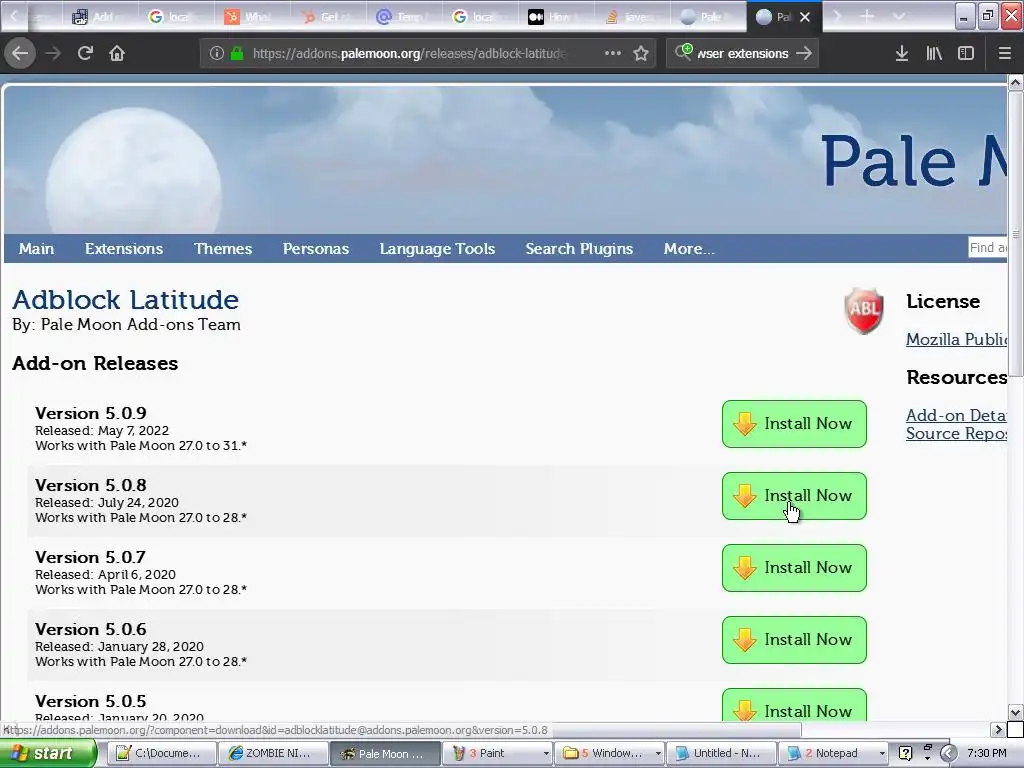The width and height of the screenshot is (1024, 768).
Task: Expand hidden tray icons chevron
Action: (x=948, y=753)
